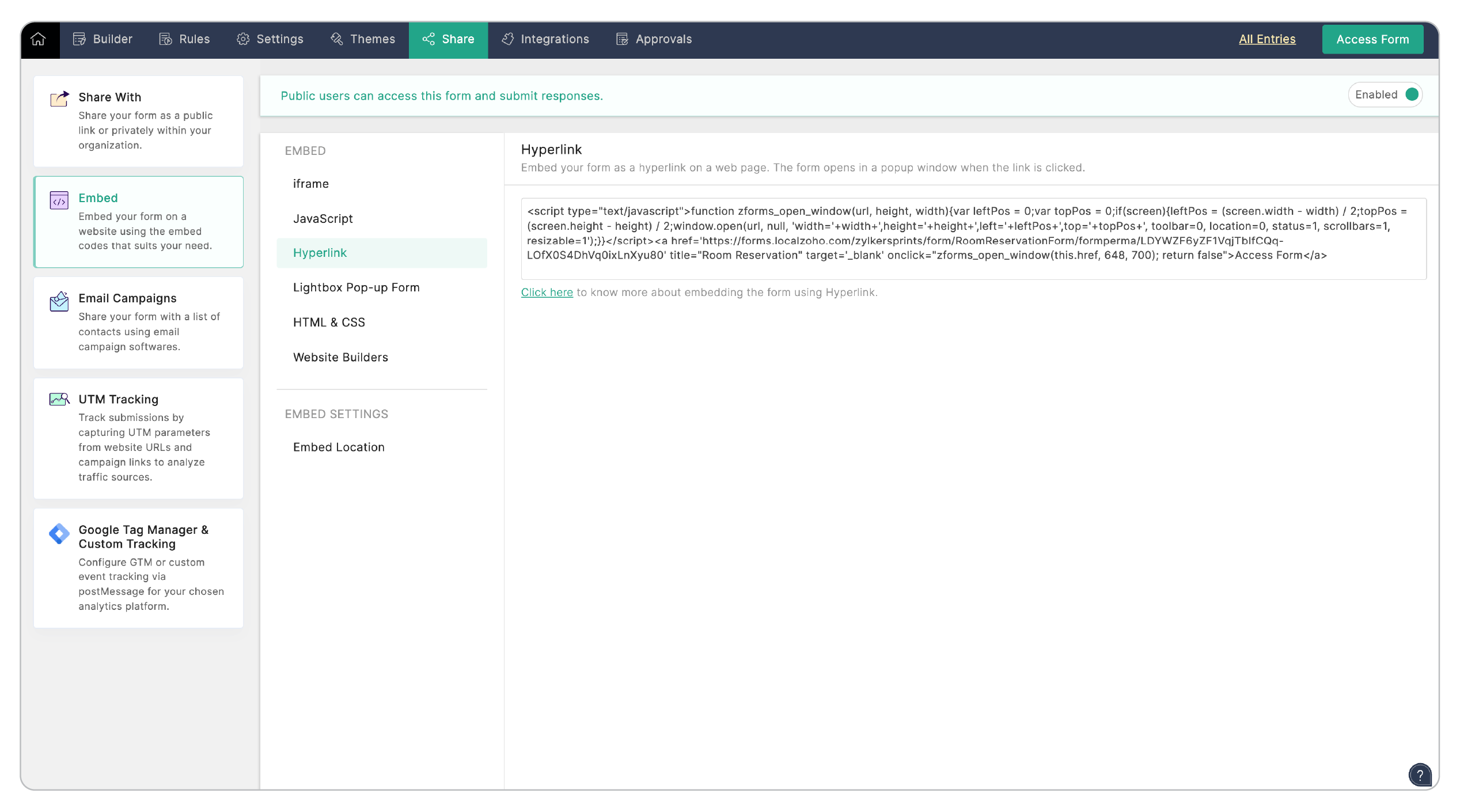Open Embed Location settings

(339, 447)
